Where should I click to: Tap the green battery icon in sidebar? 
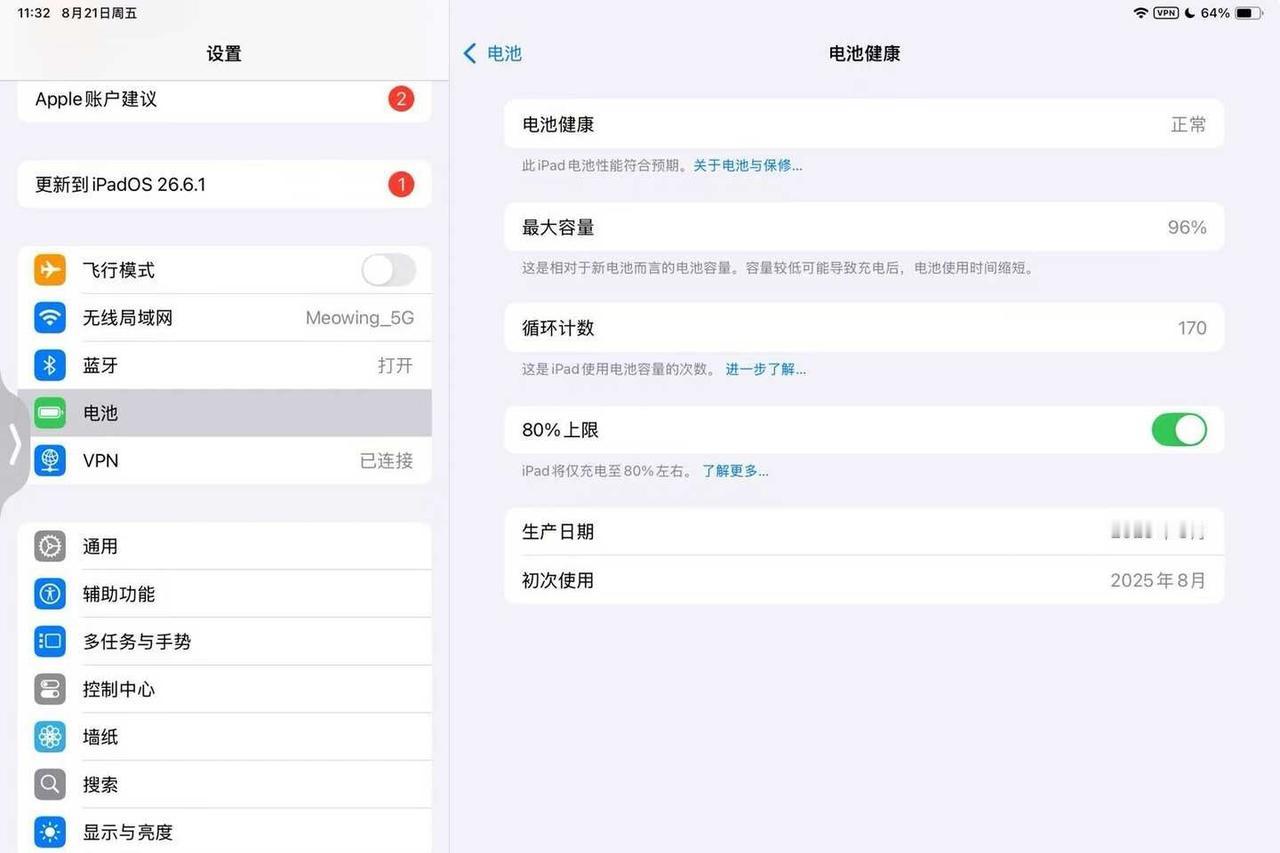(50, 413)
